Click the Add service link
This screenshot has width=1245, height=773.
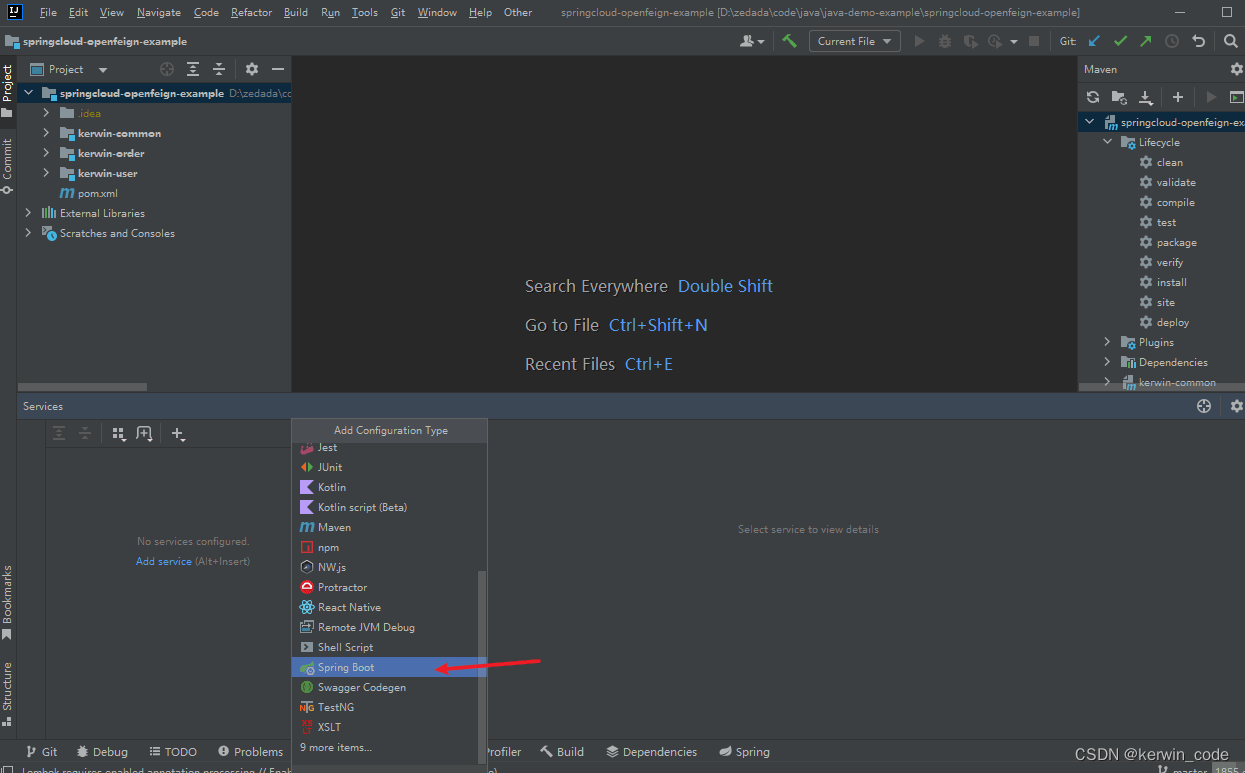[x=164, y=561]
